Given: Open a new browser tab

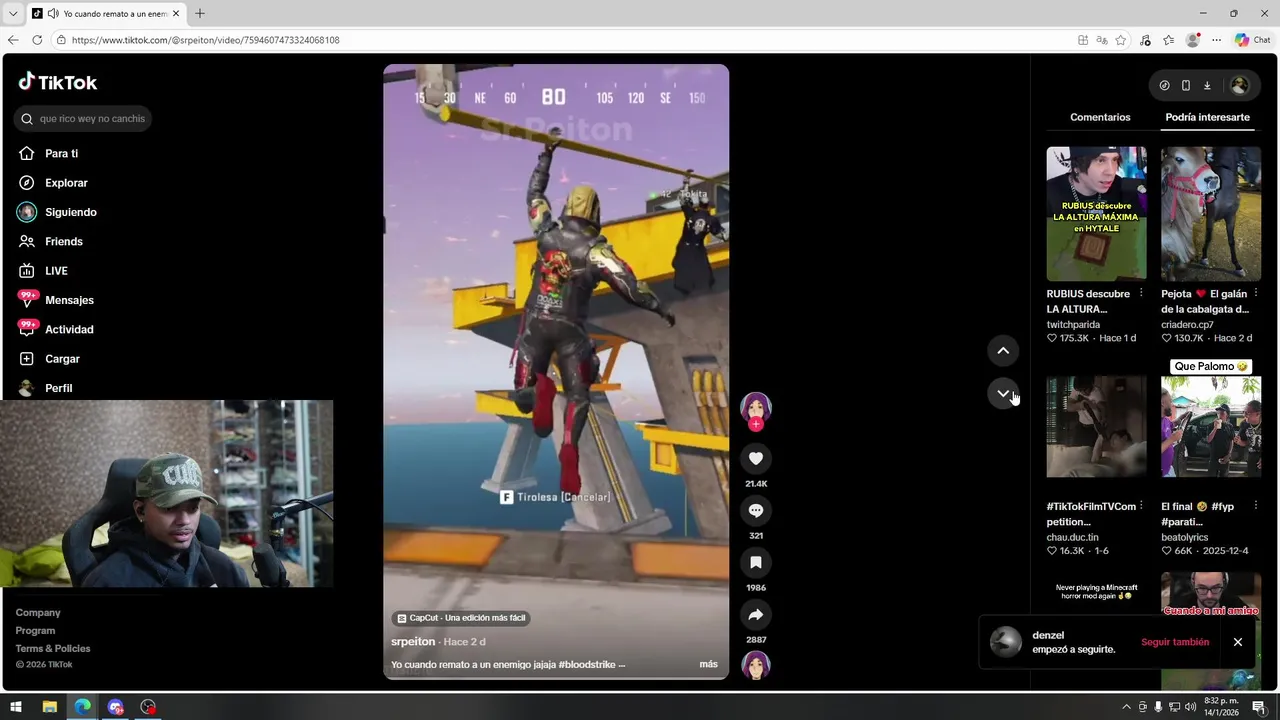Looking at the screenshot, I should click(x=200, y=14).
